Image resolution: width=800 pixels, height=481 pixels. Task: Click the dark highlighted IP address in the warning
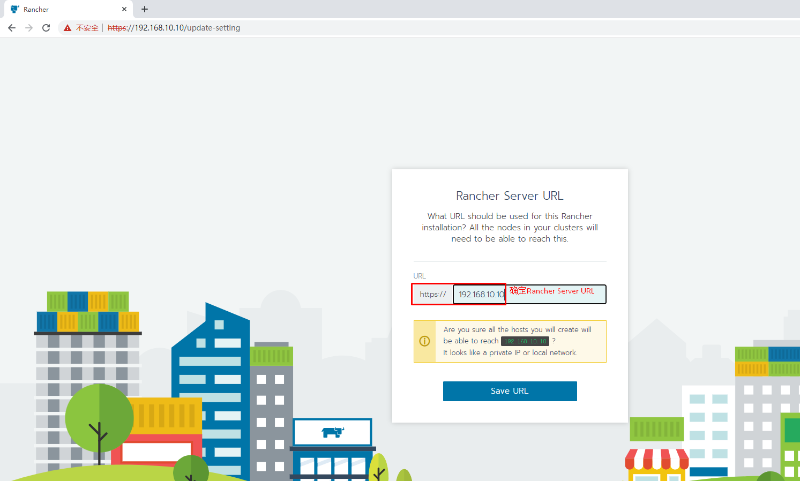click(525, 341)
